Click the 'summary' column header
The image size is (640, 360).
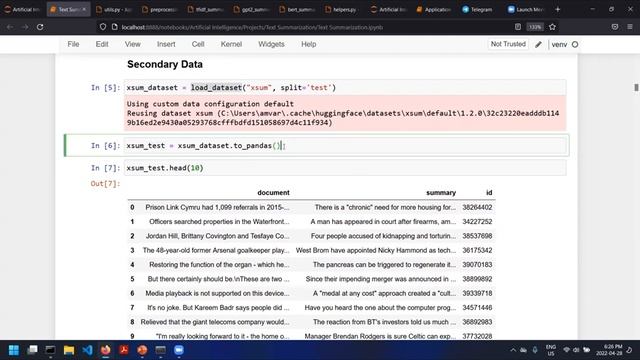pos(441,193)
